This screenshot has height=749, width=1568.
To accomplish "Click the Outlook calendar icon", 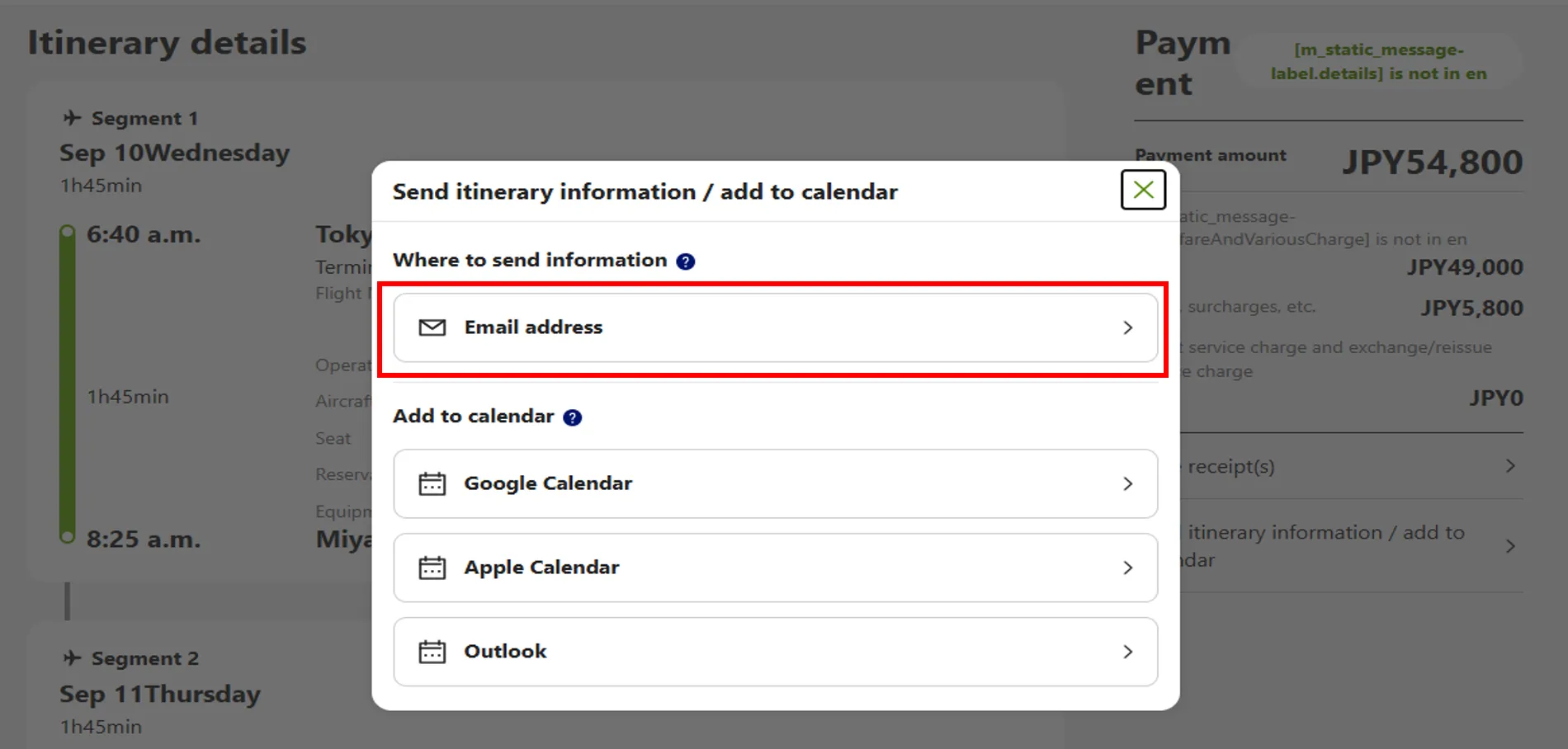I will point(432,652).
